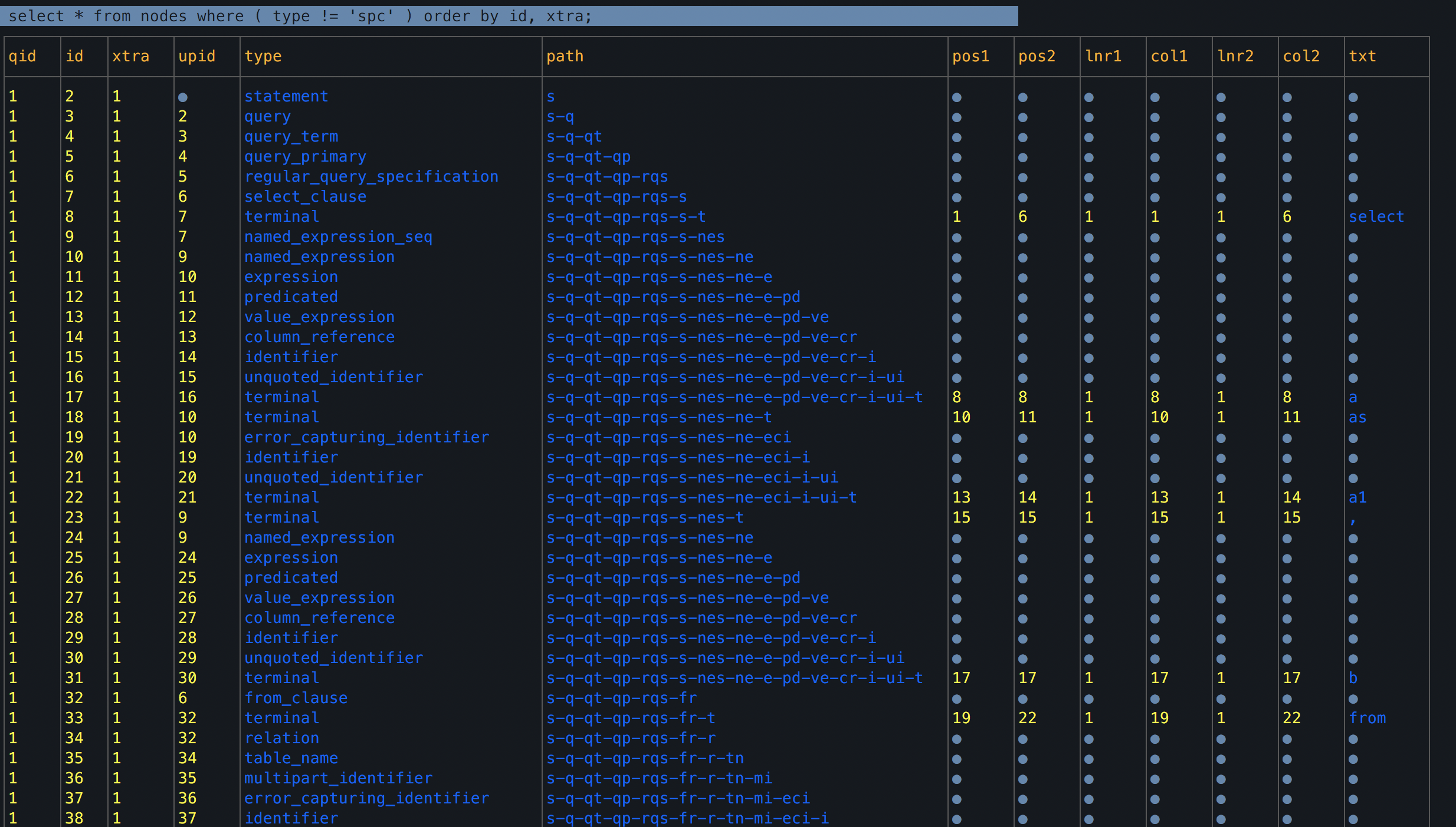This screenshot has width=1456, height=827.
Task: Select the 'from_clause' type cell
Action: pos(296,698)
